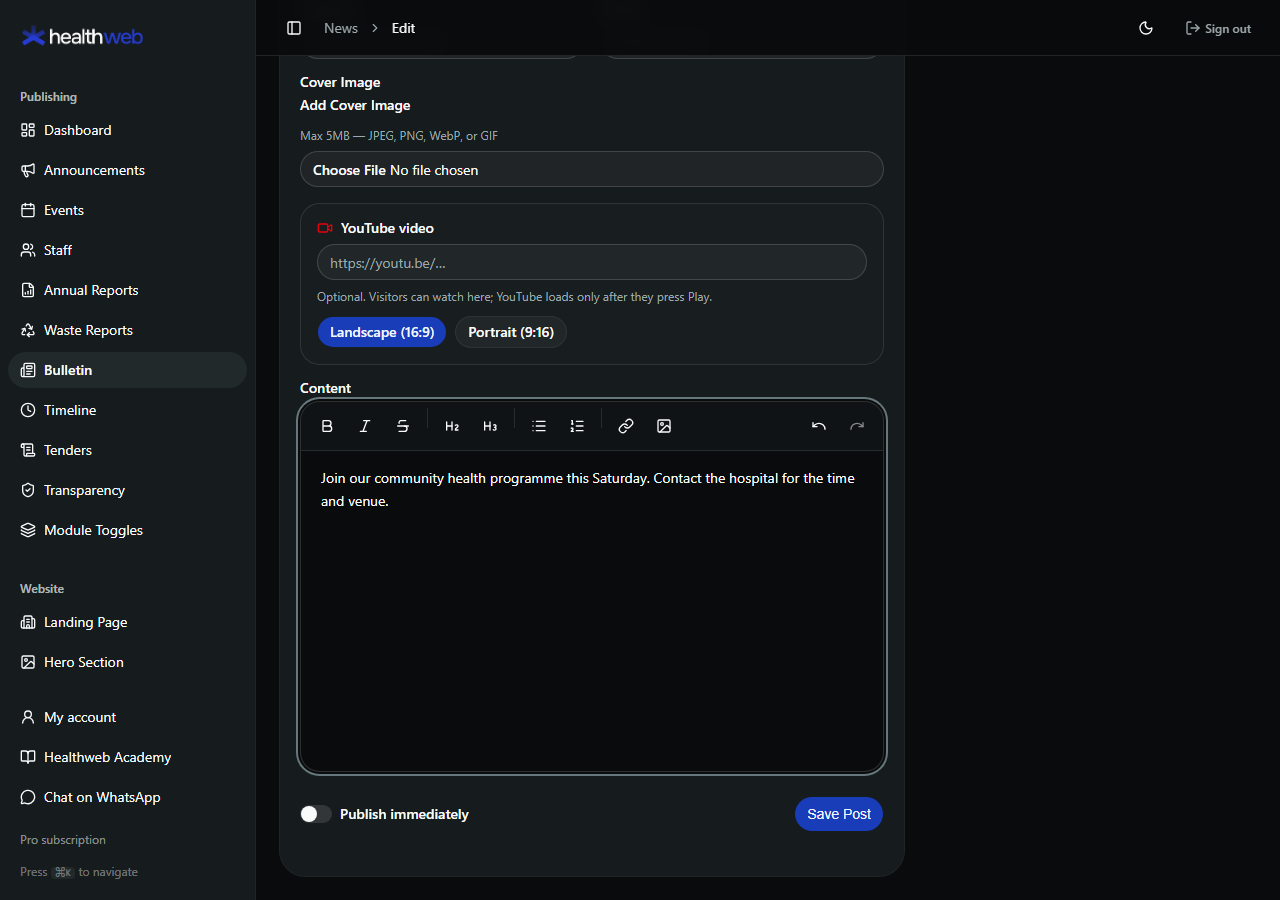
Task: Open My account page
Action: pyautogui.click(x=127, y=717)
